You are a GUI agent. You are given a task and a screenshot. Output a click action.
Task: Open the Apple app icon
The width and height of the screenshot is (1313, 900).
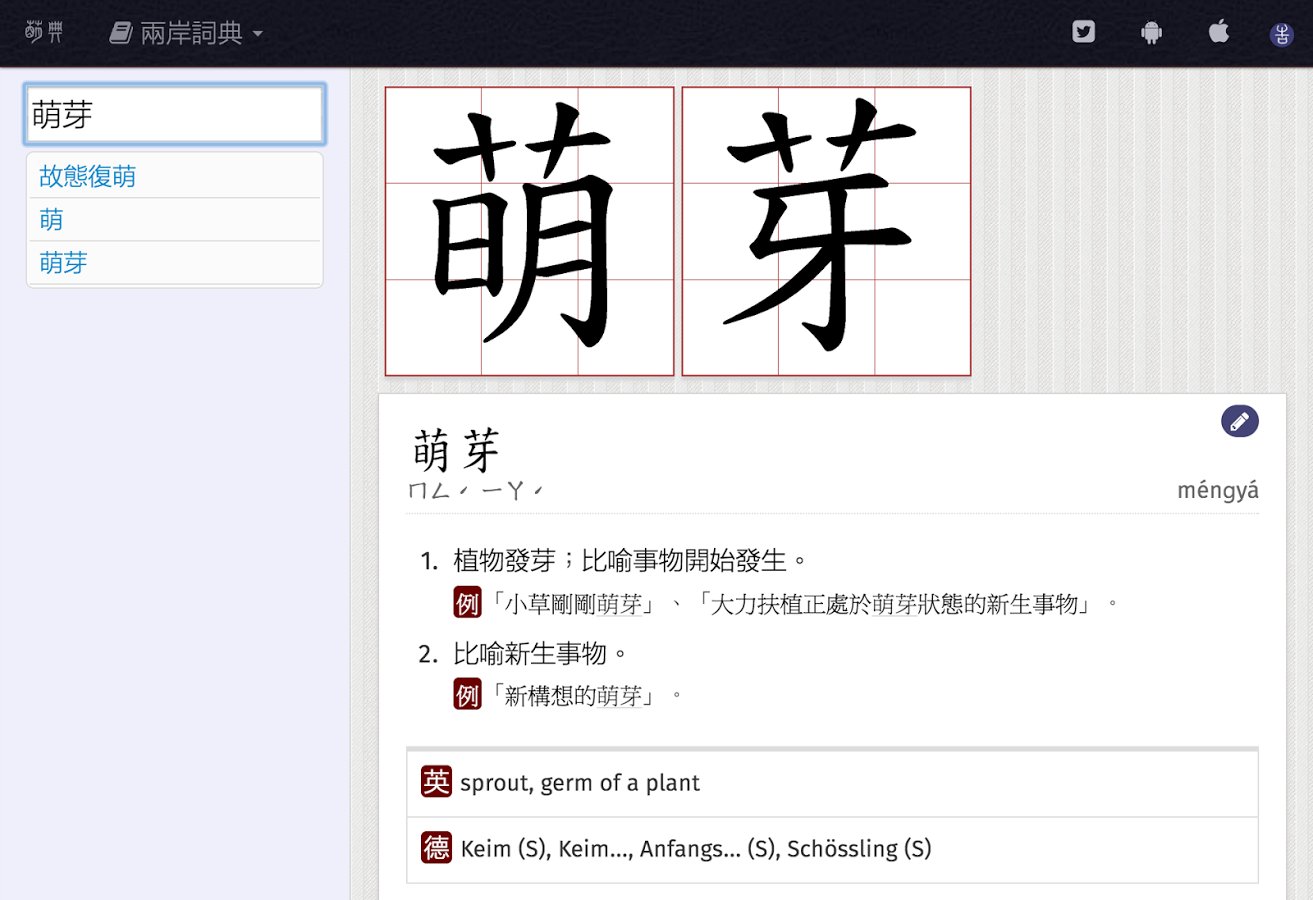pos(1218,32)
